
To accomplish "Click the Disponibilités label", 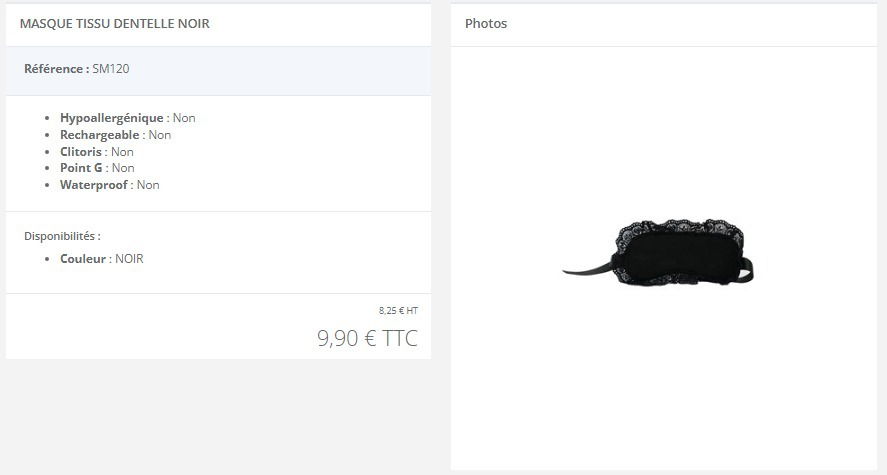I will [x=62, y=236].
